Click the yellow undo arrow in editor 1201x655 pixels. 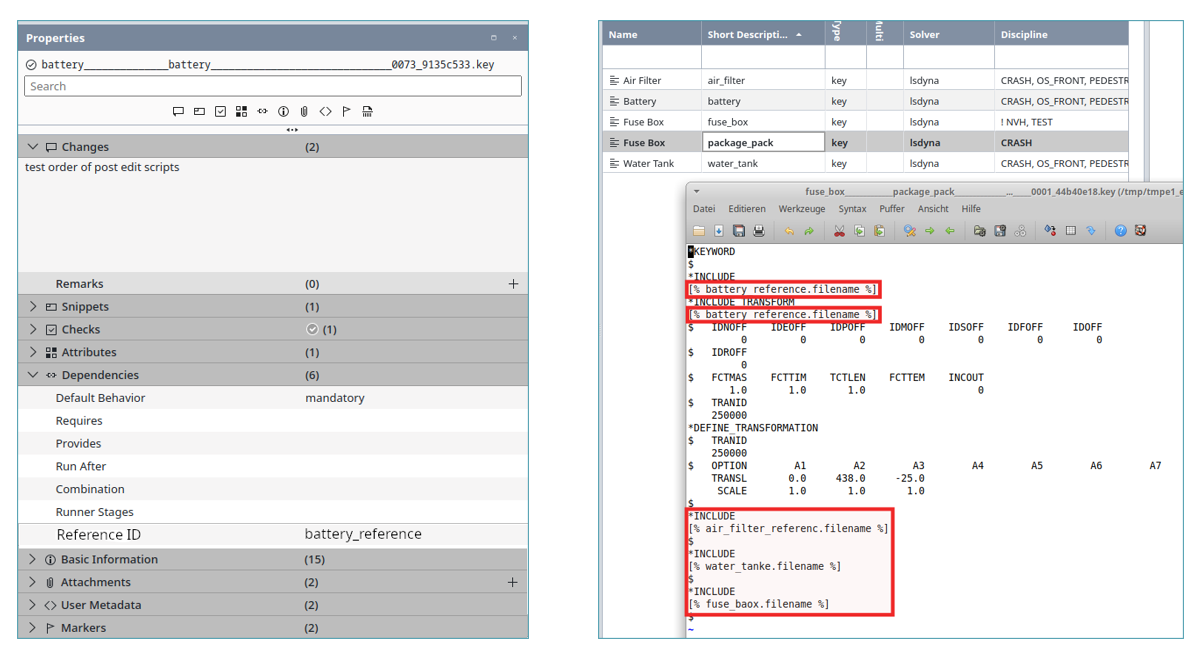[789, 231]
